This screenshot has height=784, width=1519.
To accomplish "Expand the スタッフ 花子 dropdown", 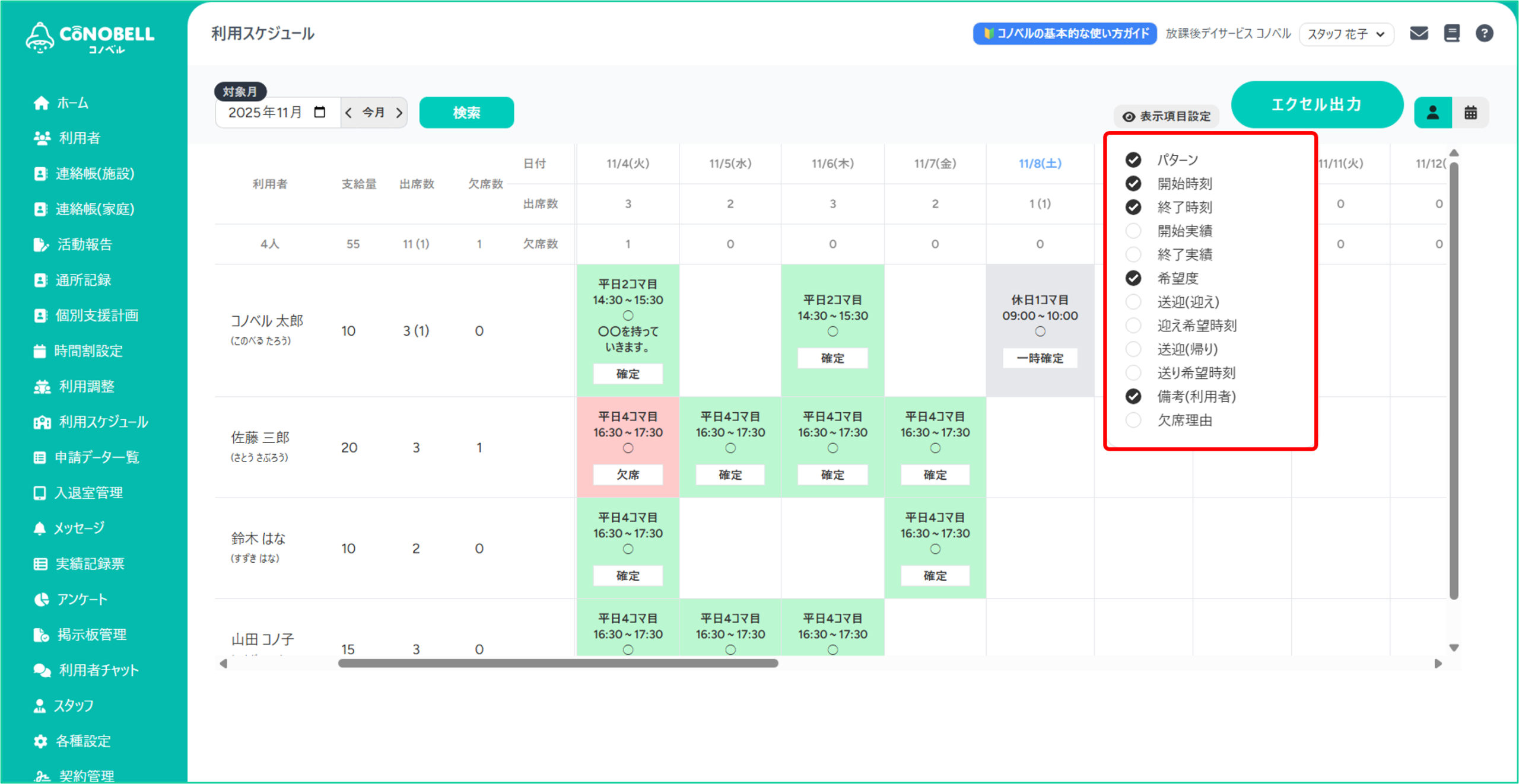I will 1346,34.
